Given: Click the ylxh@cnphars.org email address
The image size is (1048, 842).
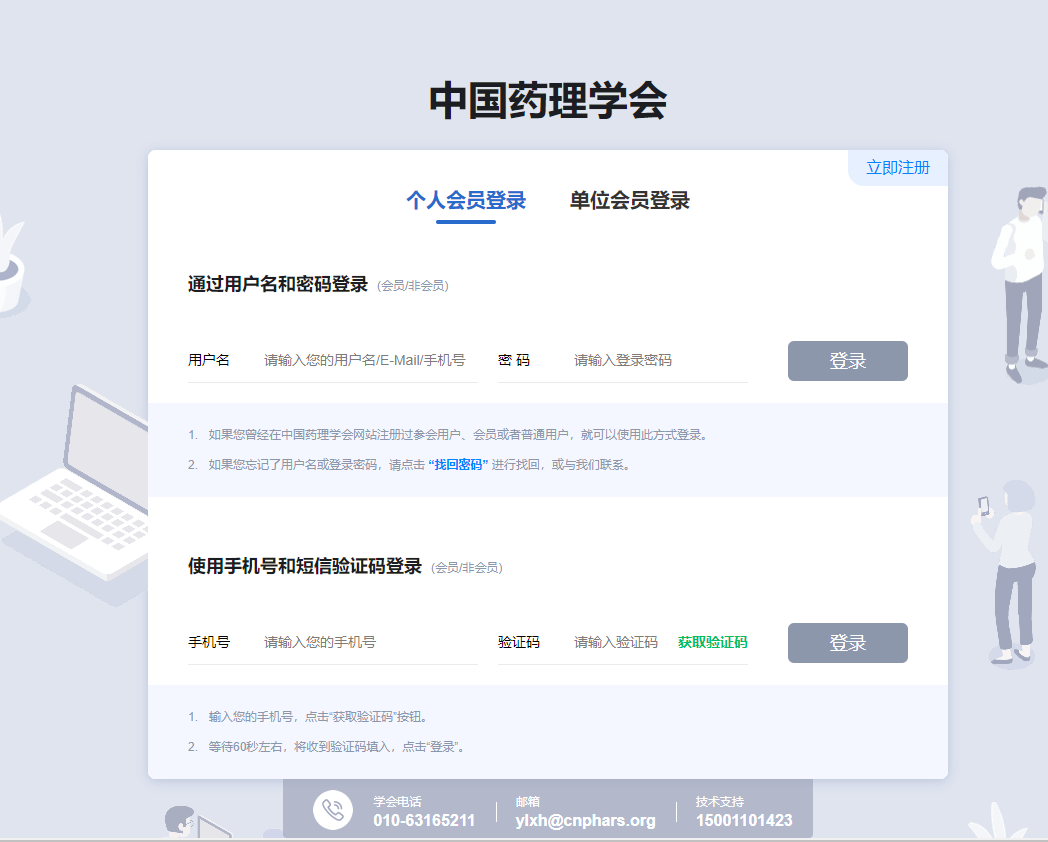Looking at the screenshot, I should click(x=585, y=821).
